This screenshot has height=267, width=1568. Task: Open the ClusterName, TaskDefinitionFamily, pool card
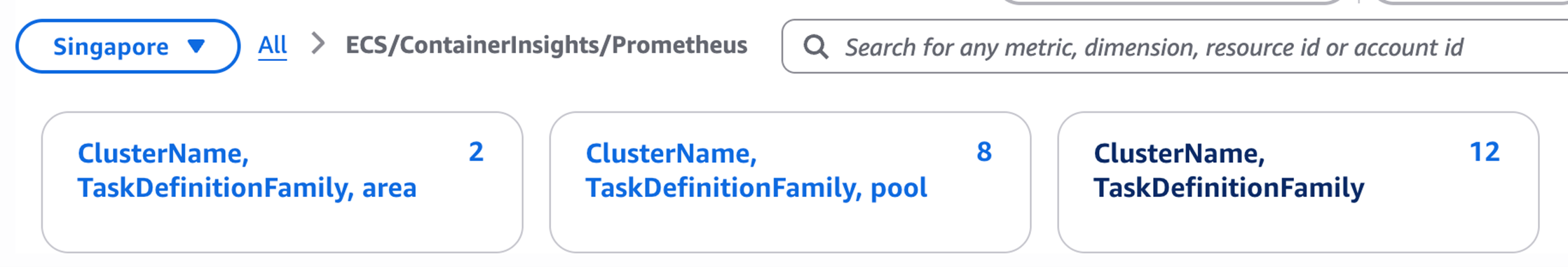click(x=790, y=182)
